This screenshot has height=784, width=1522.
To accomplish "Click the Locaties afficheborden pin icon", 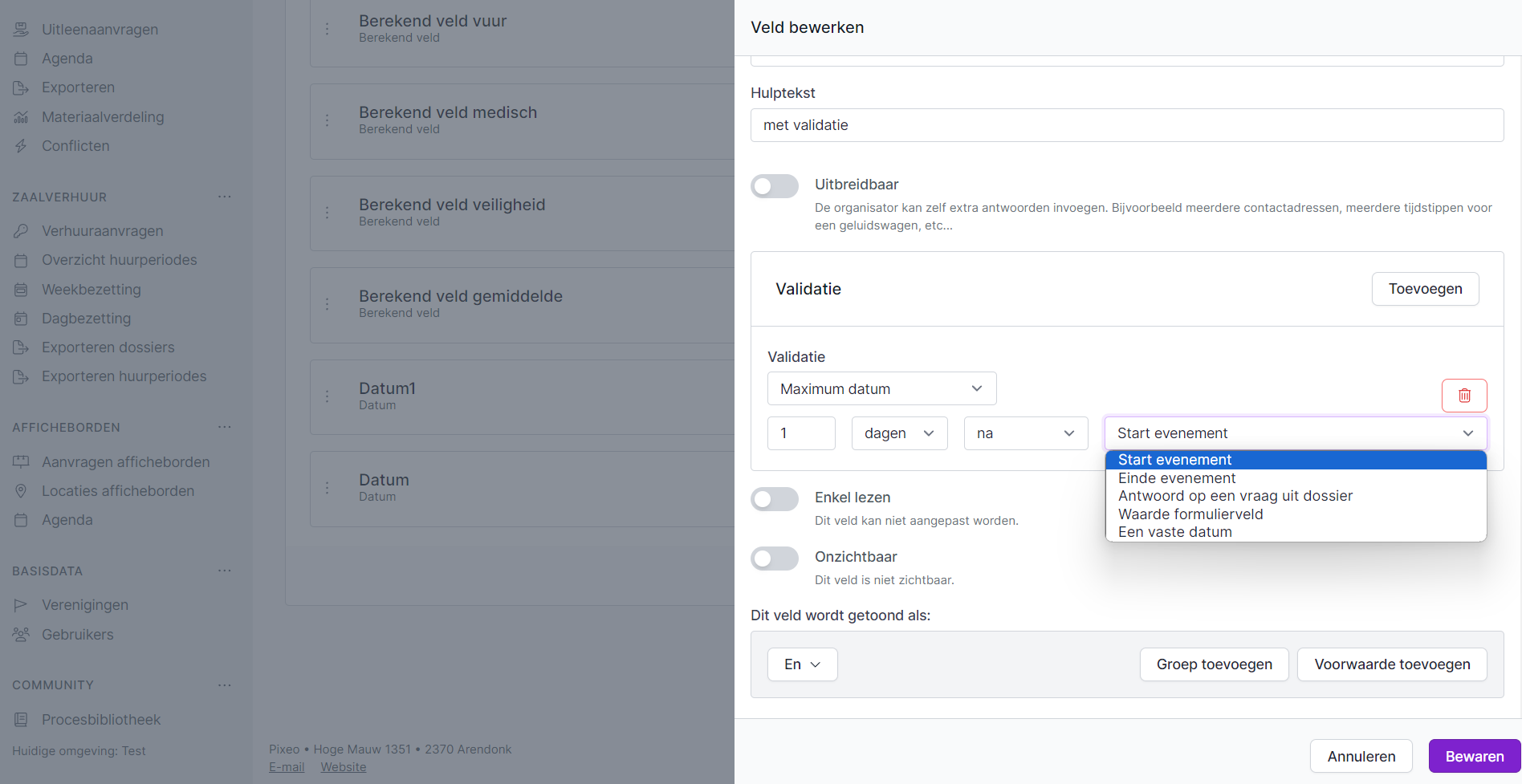I will (21, 491).
